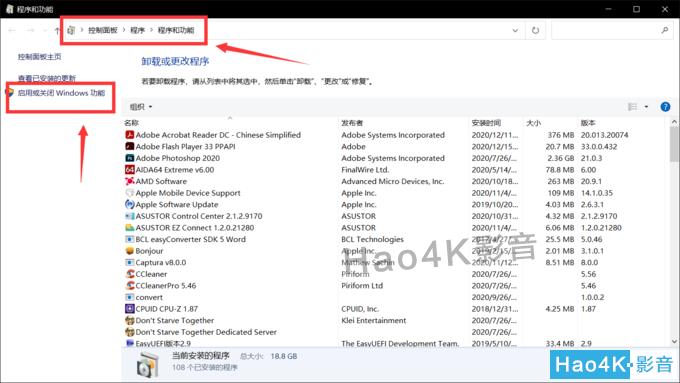Screen dimensions: 680x383
Task: Expand the chevron after 控制面板 in breadcrumb
Action: click(124, 30)
